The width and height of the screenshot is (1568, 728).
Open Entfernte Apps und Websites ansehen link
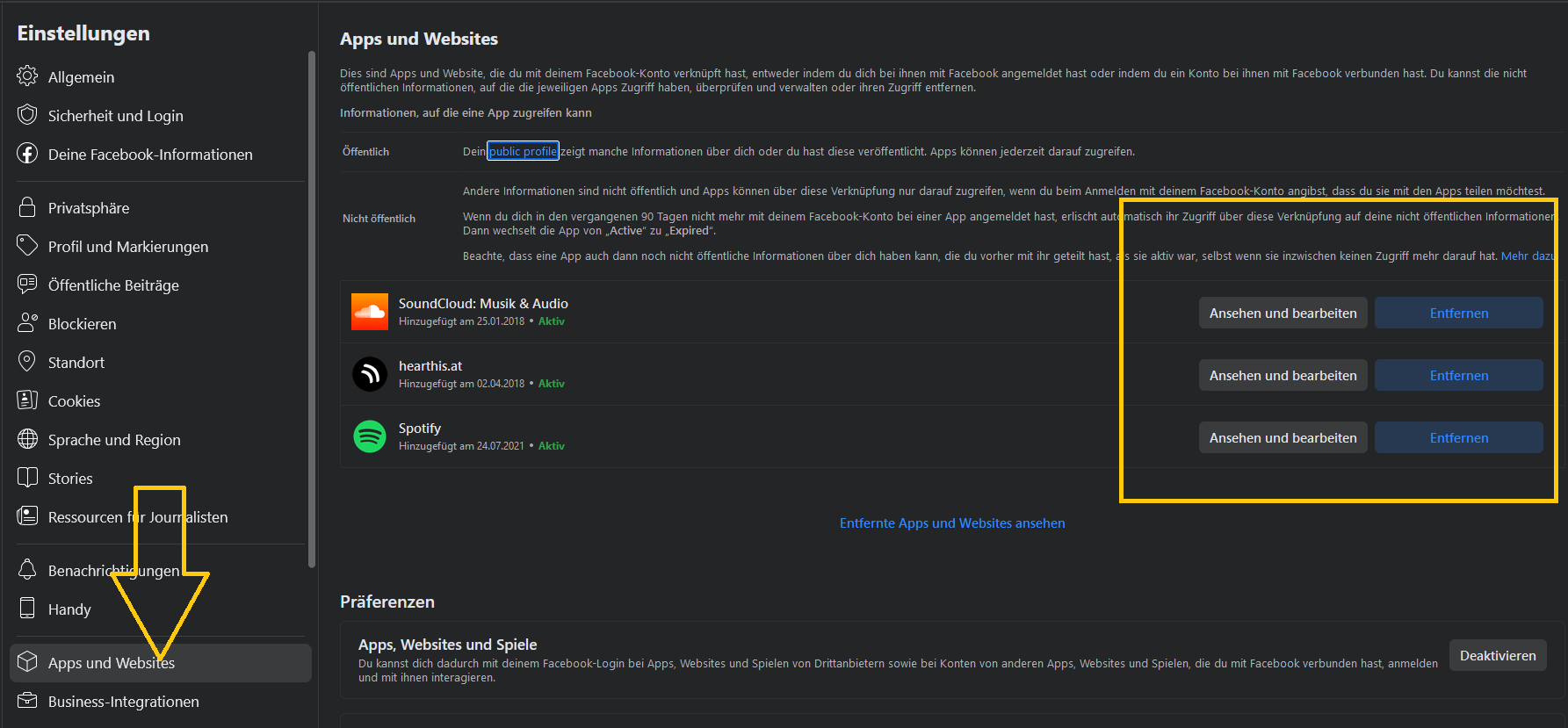coord(951,523)
